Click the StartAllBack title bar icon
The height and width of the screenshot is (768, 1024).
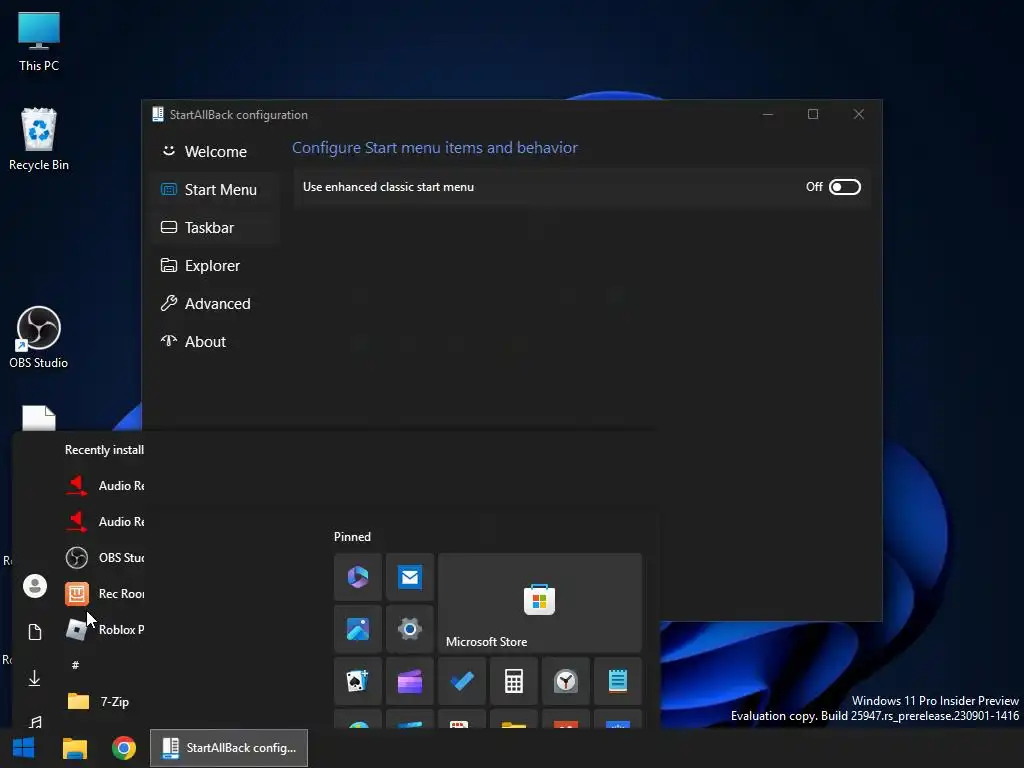tap(157, 114)
